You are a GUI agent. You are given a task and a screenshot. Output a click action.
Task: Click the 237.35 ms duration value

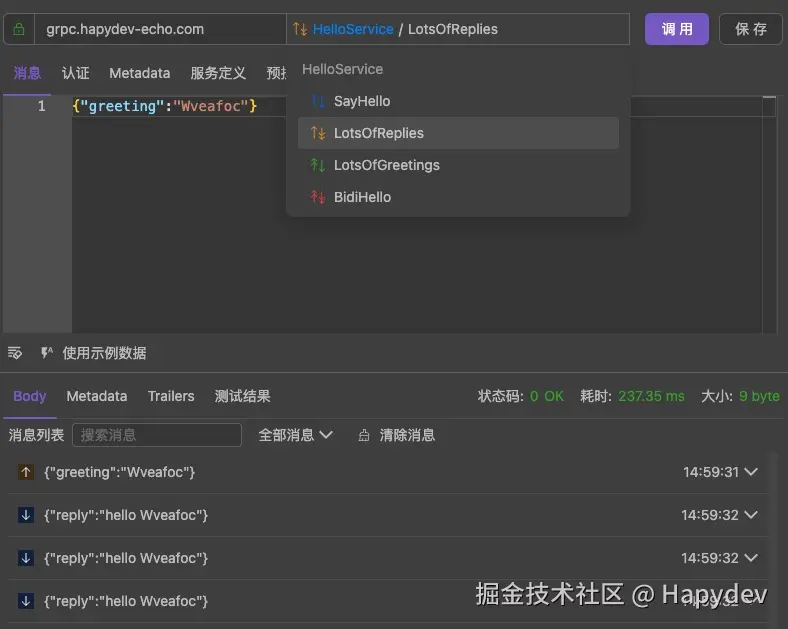[x=651, y=396]
